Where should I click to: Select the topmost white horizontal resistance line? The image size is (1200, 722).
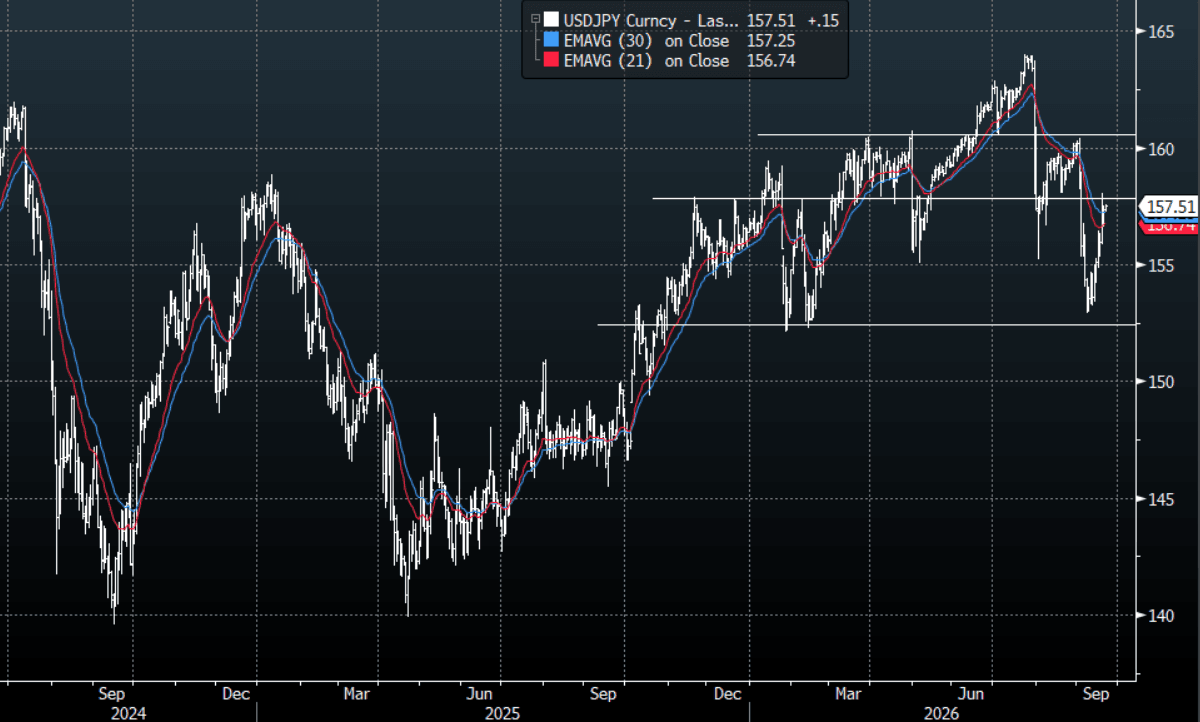(x=946, y=134)
